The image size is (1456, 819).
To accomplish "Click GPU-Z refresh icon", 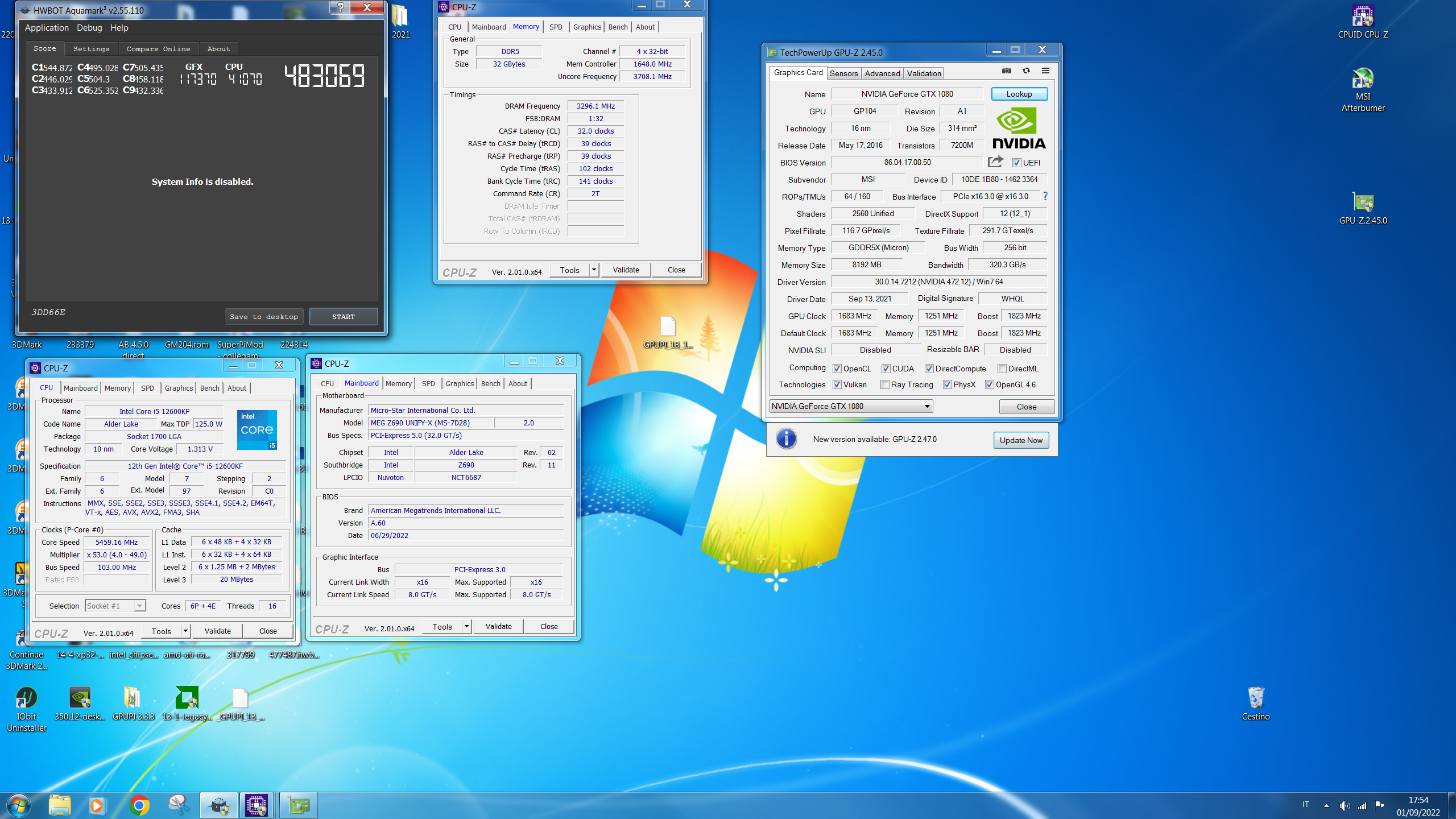I will click(x=1026, y=71).
